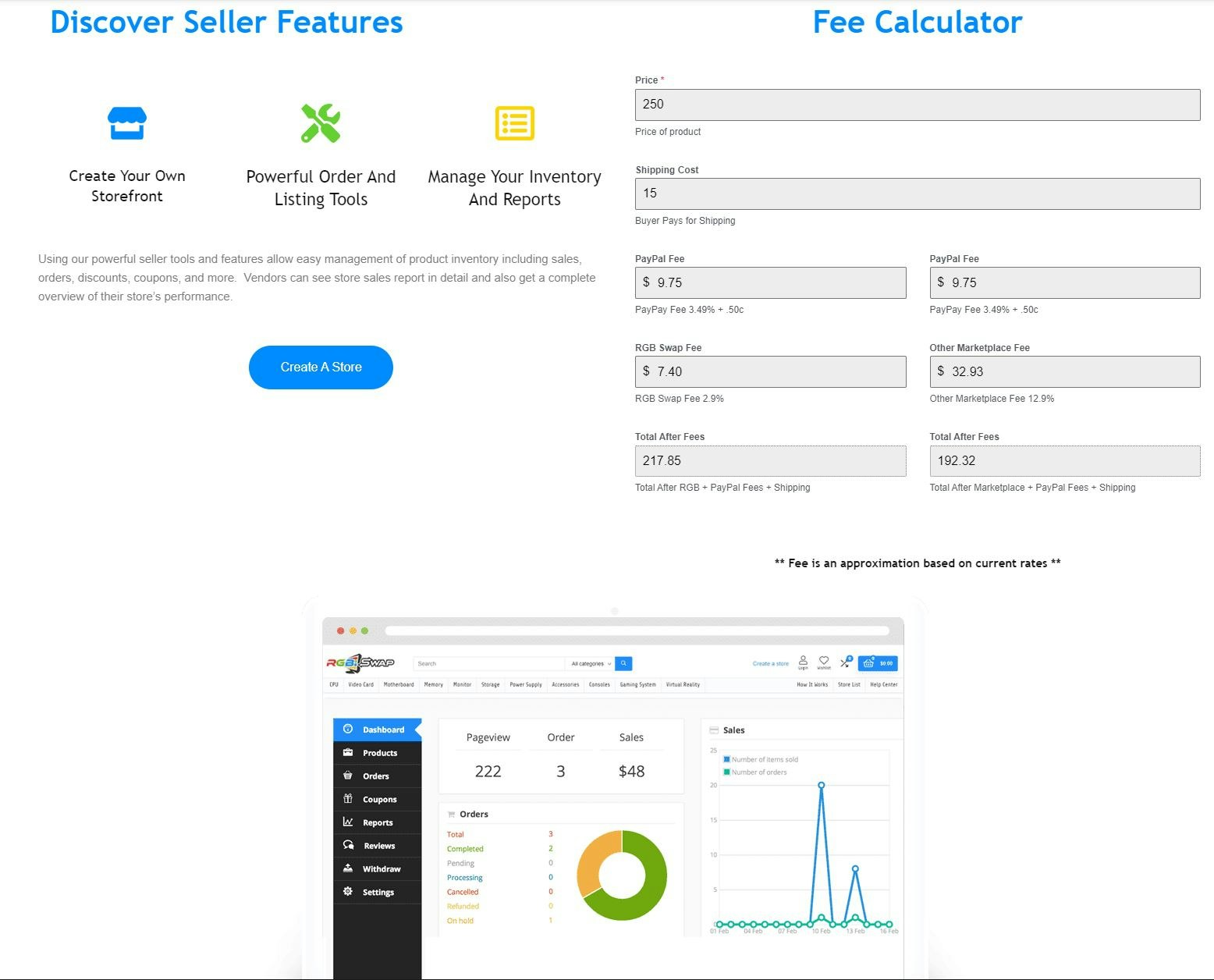The image size is (1214, 980).
Task: Click the red dot in the preview browser window
Action: point(340,630)
